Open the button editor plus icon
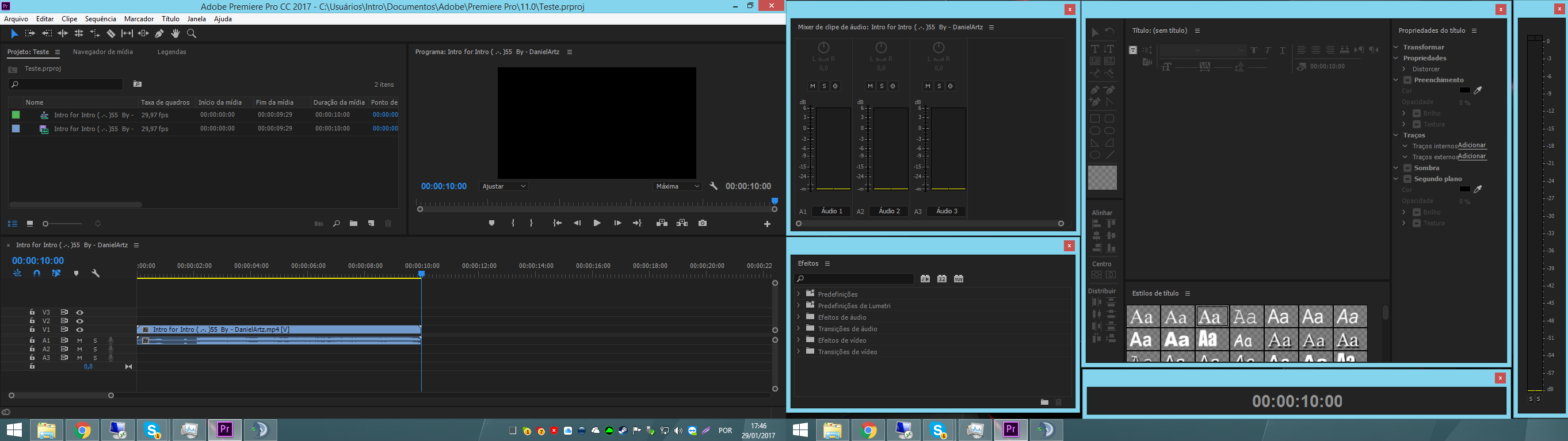Image resolution: width=1568 pixels, height=441 pixels. [x=768, y=224]
